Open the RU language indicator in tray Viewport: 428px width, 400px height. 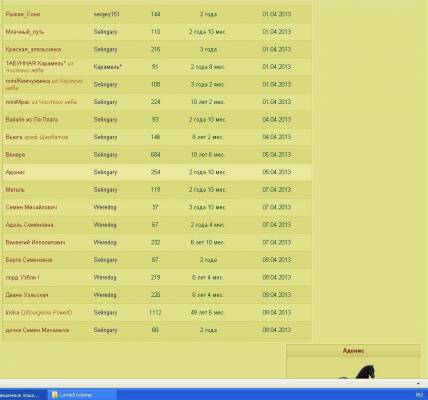pyautogui.click(x=419, y=395)
